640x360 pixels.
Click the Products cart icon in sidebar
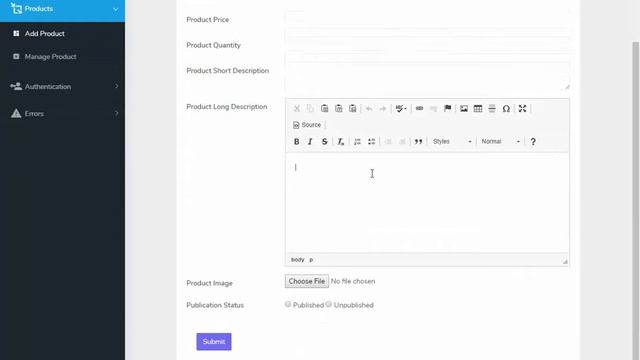(x=16, y=8)
